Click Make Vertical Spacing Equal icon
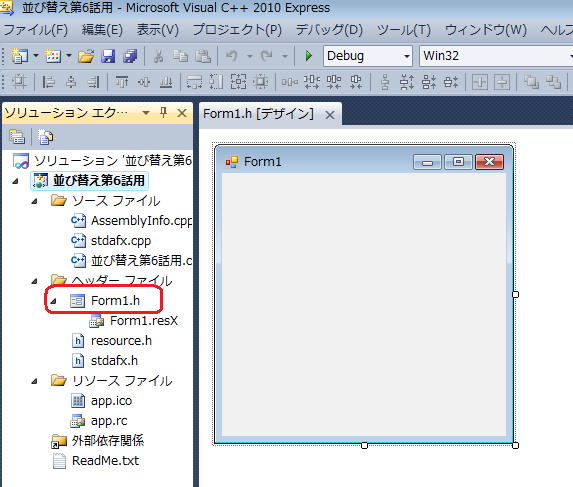Screen dimensions: 573x487 384,82
